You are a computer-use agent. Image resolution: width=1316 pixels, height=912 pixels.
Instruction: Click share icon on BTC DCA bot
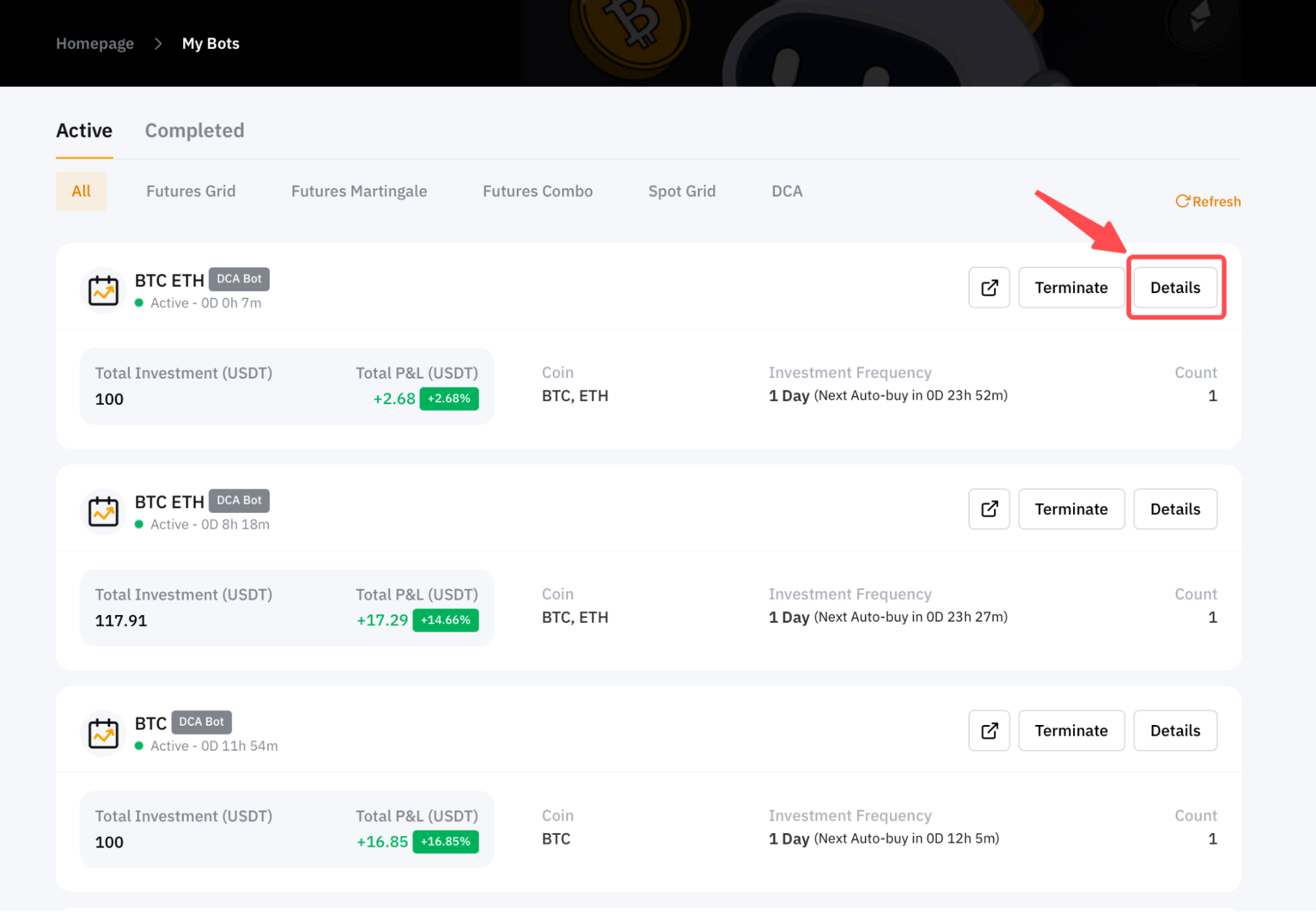point(989,730)
